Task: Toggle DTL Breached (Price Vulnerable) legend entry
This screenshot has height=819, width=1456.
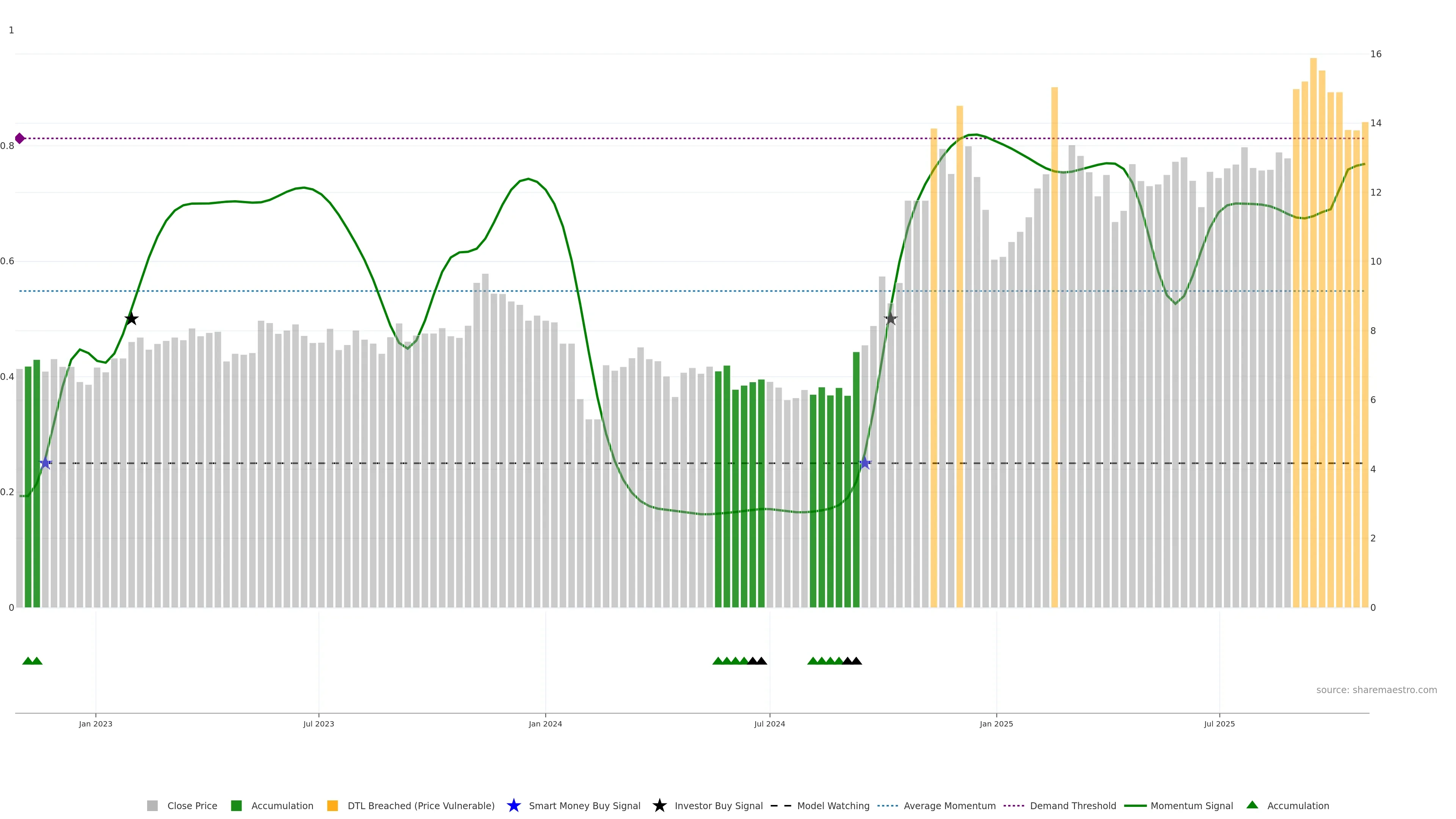Action: point(420,805)
